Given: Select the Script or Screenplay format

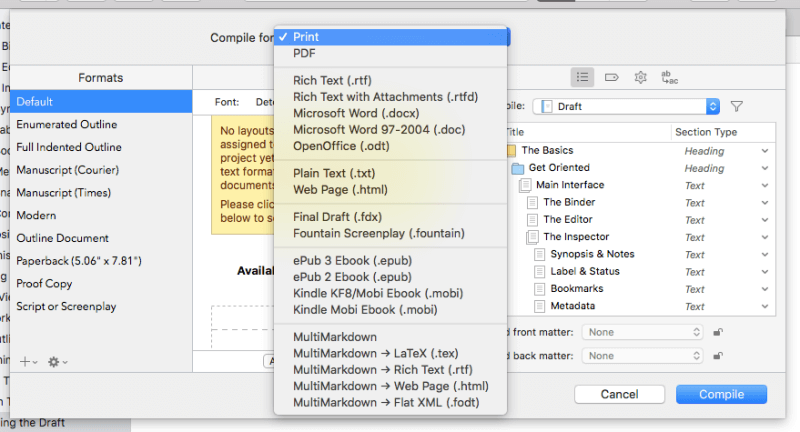Looking at the screenshot, I should [101, 307].
